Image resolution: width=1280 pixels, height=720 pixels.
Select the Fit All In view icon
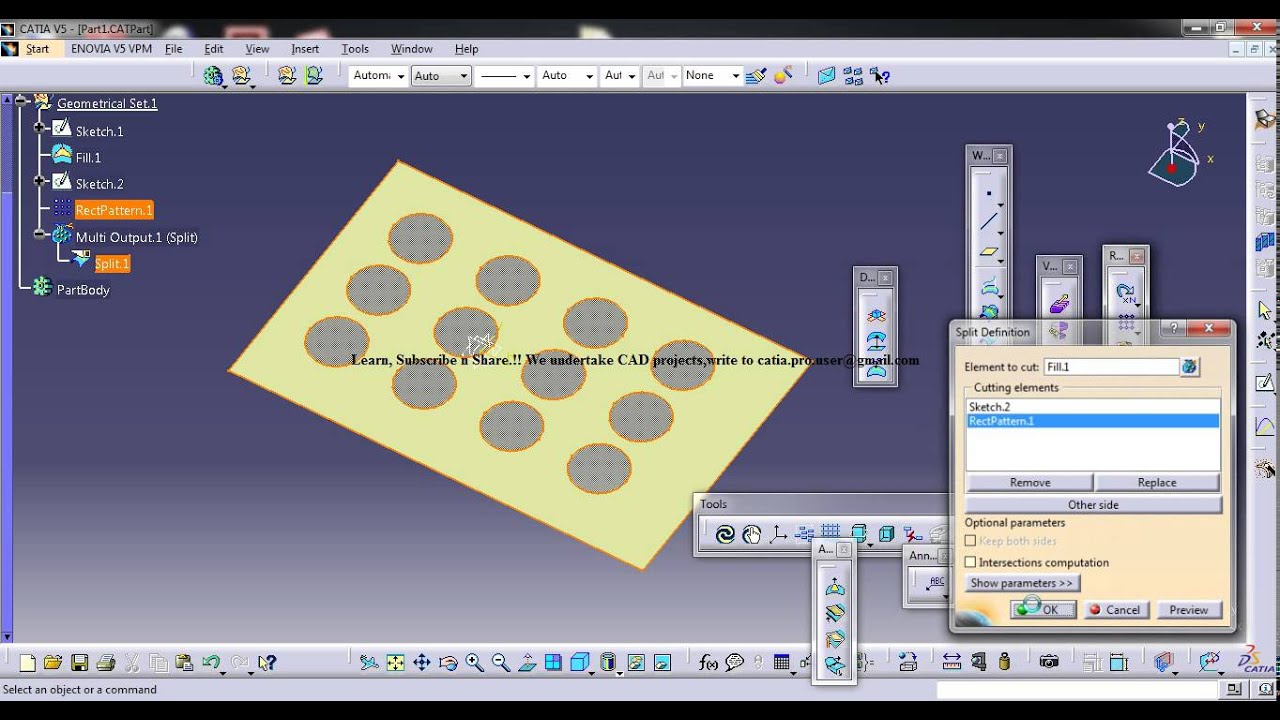point(396,662)
